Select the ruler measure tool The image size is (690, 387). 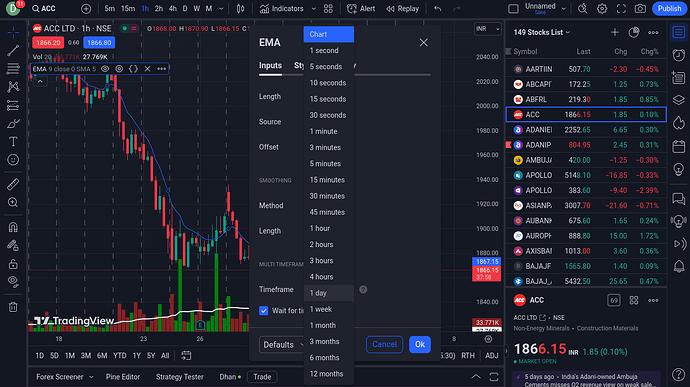pyautogui.click(x=13, y=184)
